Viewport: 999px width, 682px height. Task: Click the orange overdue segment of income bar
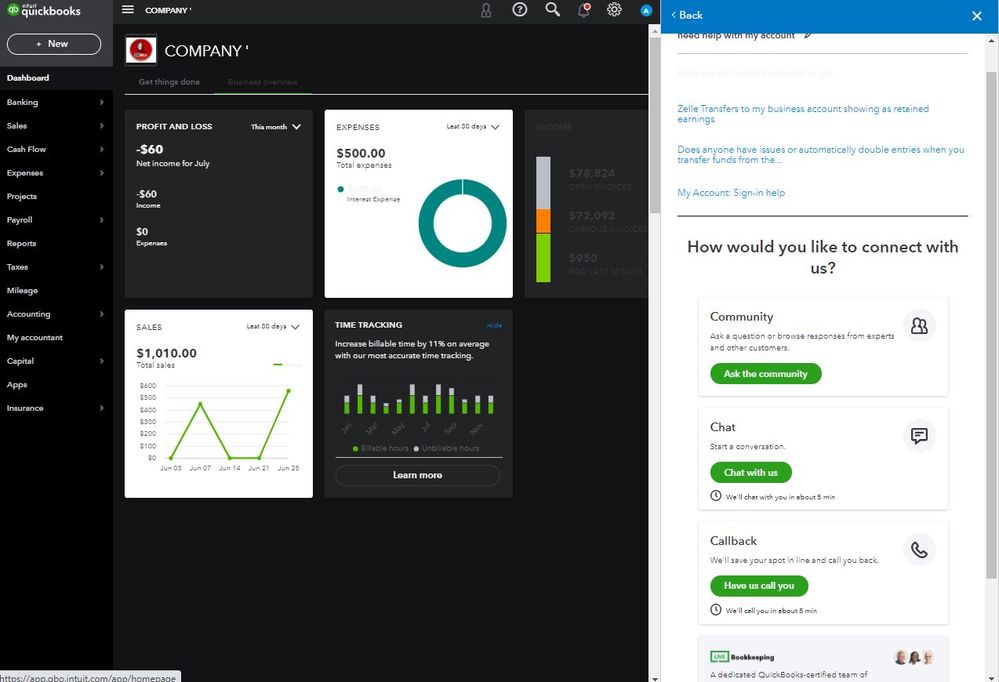pyautogui.click(x=543, y=221)
